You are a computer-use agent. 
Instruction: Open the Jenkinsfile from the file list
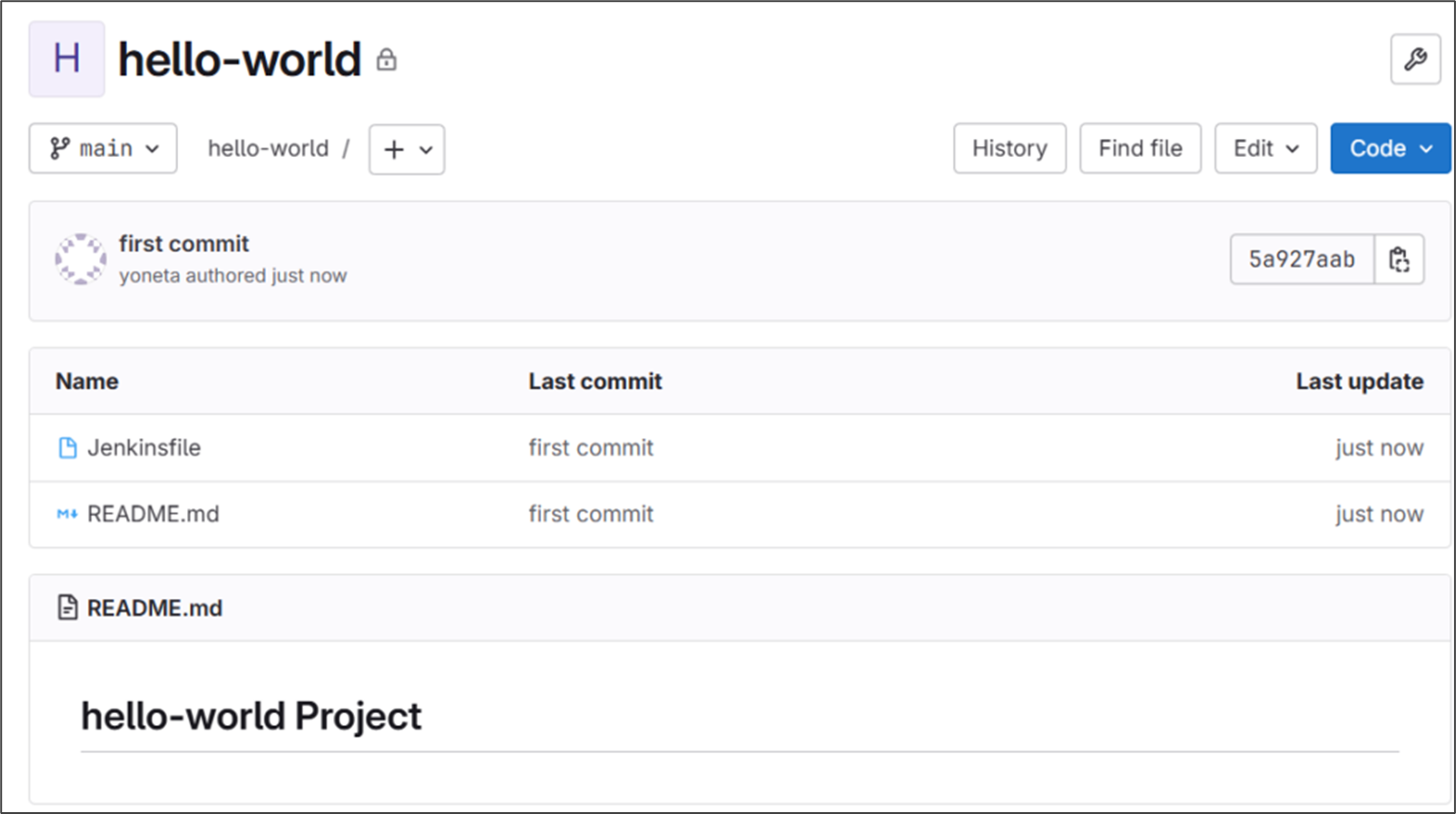point(143,447)
